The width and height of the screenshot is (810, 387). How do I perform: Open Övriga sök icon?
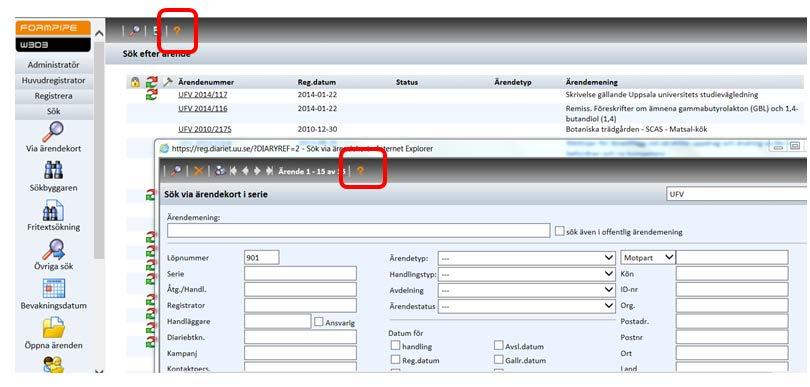[x=53, y=250]
